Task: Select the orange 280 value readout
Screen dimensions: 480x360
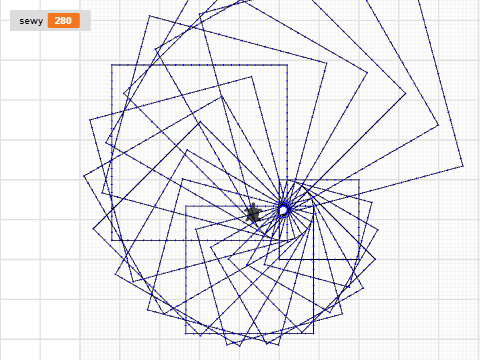Action: (x=64, y=21)
